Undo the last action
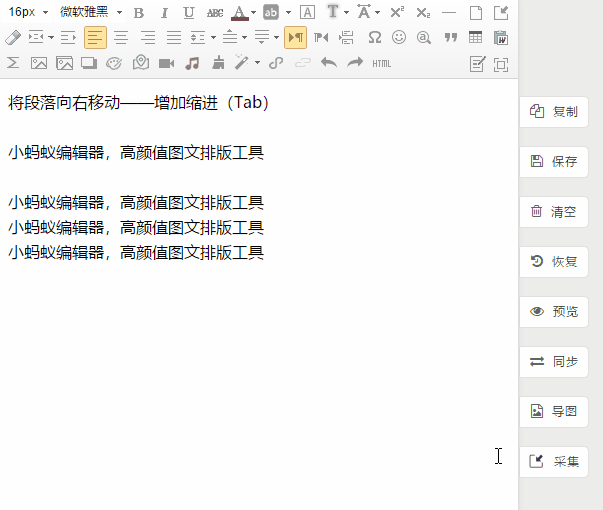 coord(329,63)
